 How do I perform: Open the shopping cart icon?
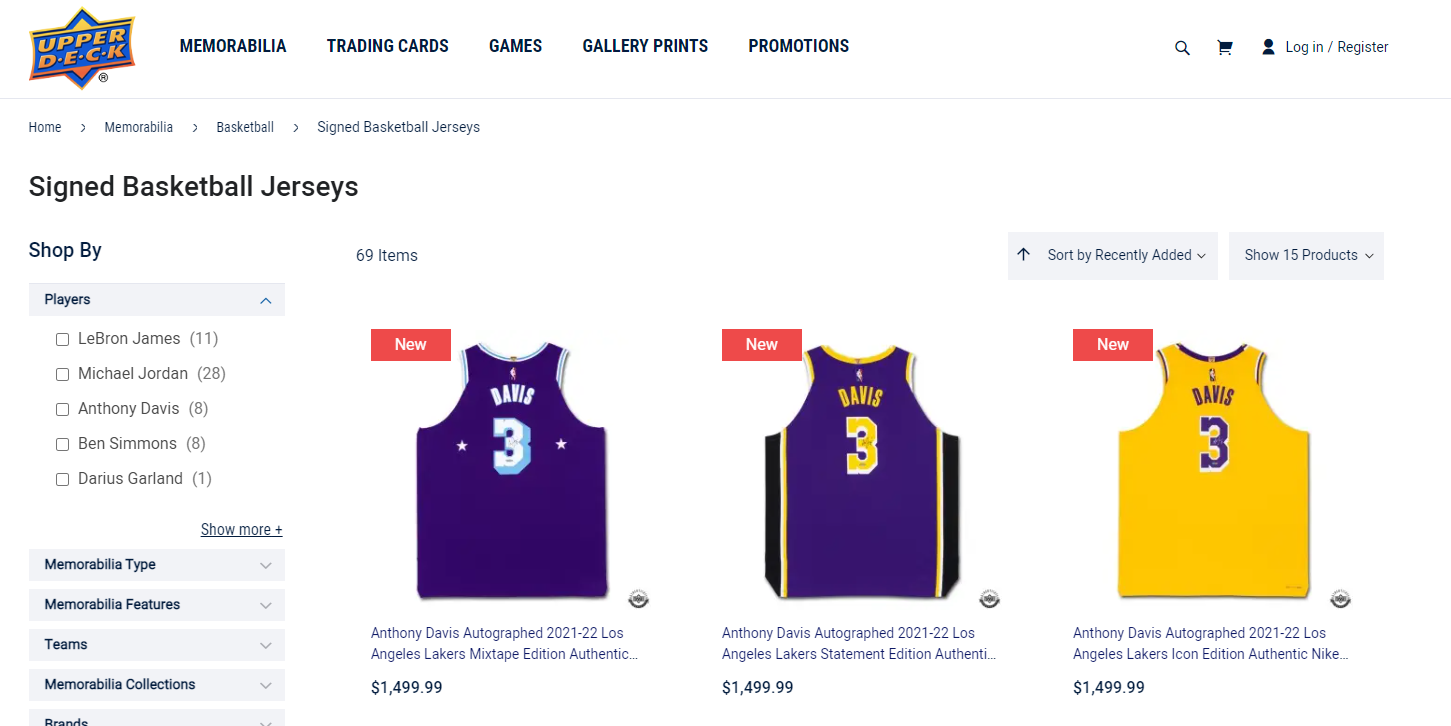pos(1224,48)
